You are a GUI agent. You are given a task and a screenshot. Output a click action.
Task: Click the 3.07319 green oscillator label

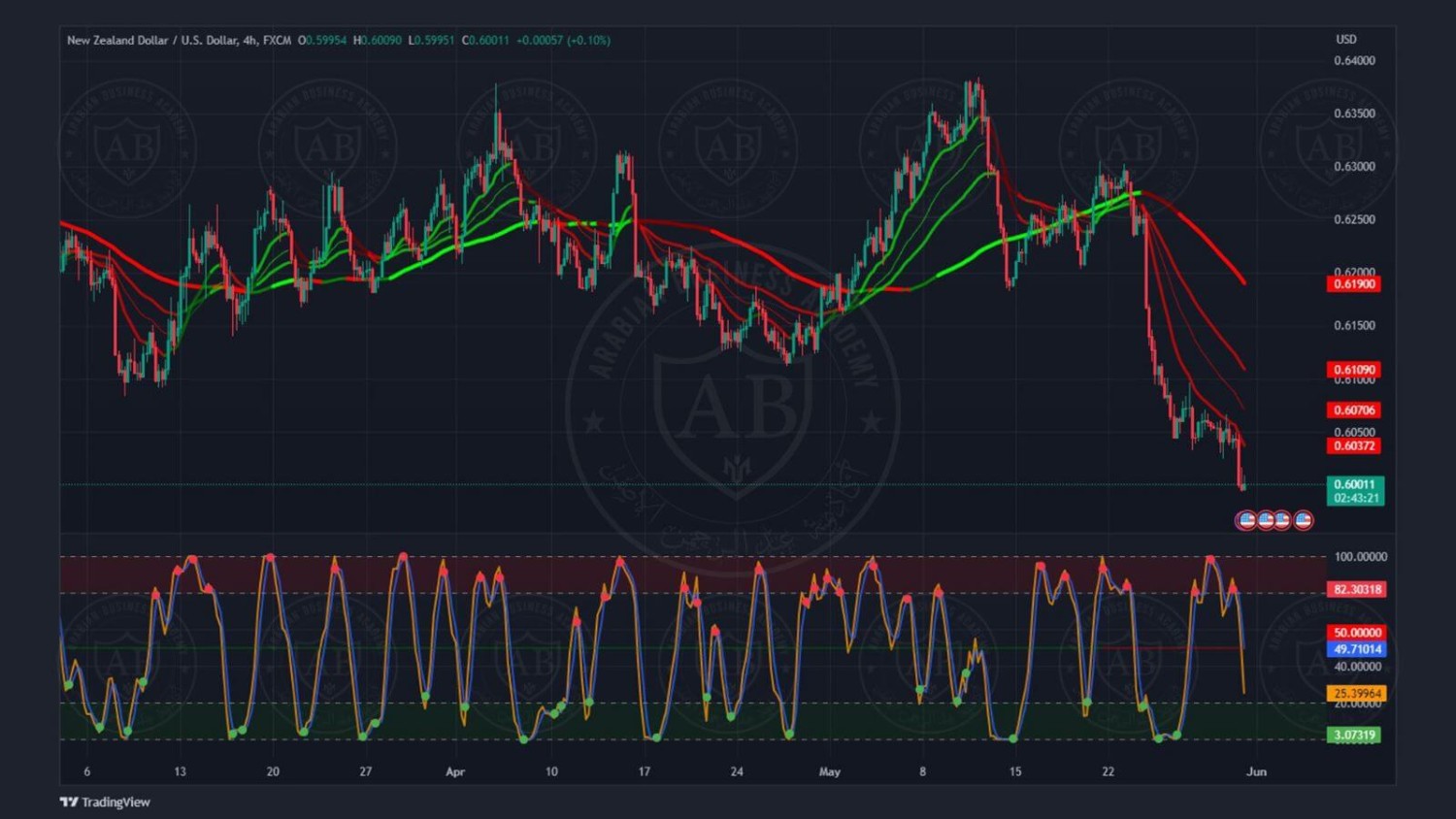tap(1354, 736)
